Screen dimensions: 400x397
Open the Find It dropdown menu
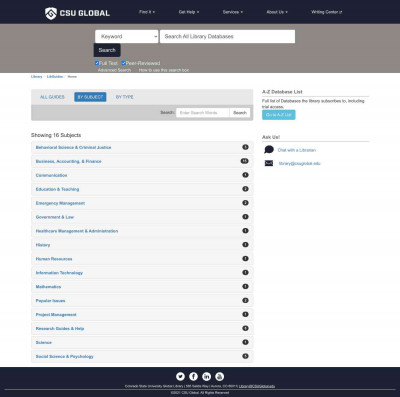coord(147,12)
